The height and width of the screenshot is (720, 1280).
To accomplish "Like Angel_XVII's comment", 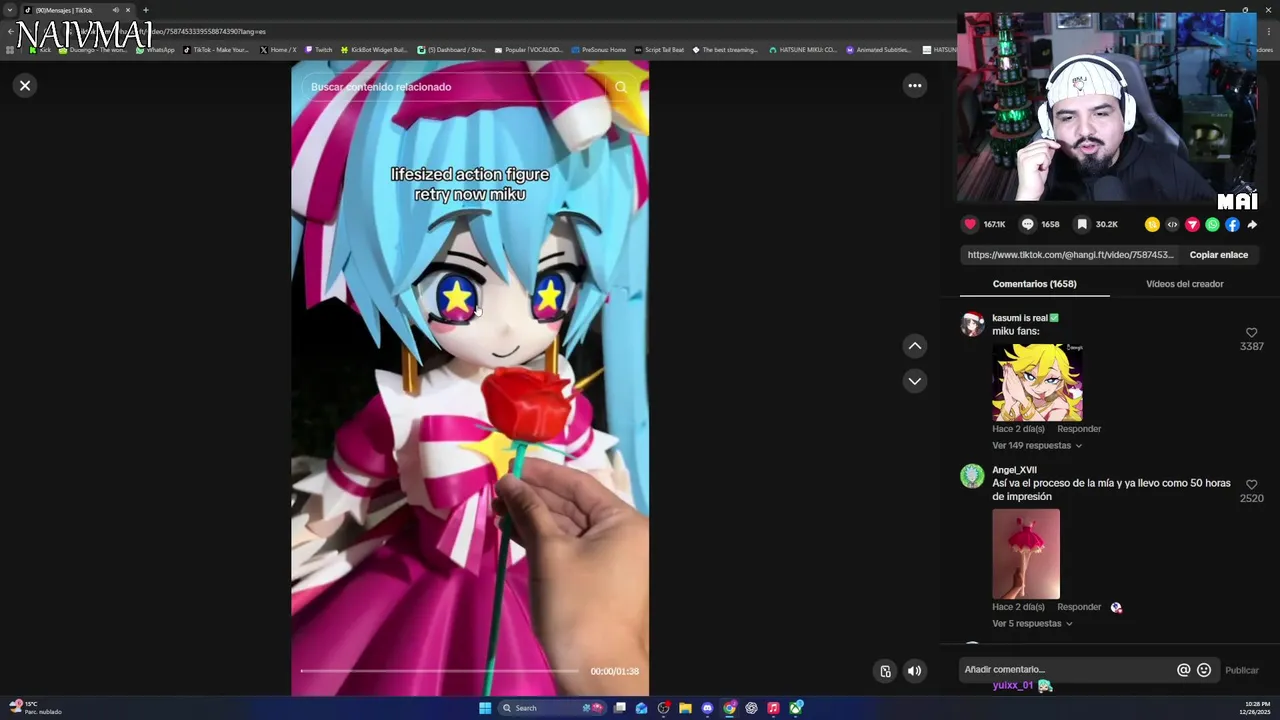I will (x=1251, y=485).
